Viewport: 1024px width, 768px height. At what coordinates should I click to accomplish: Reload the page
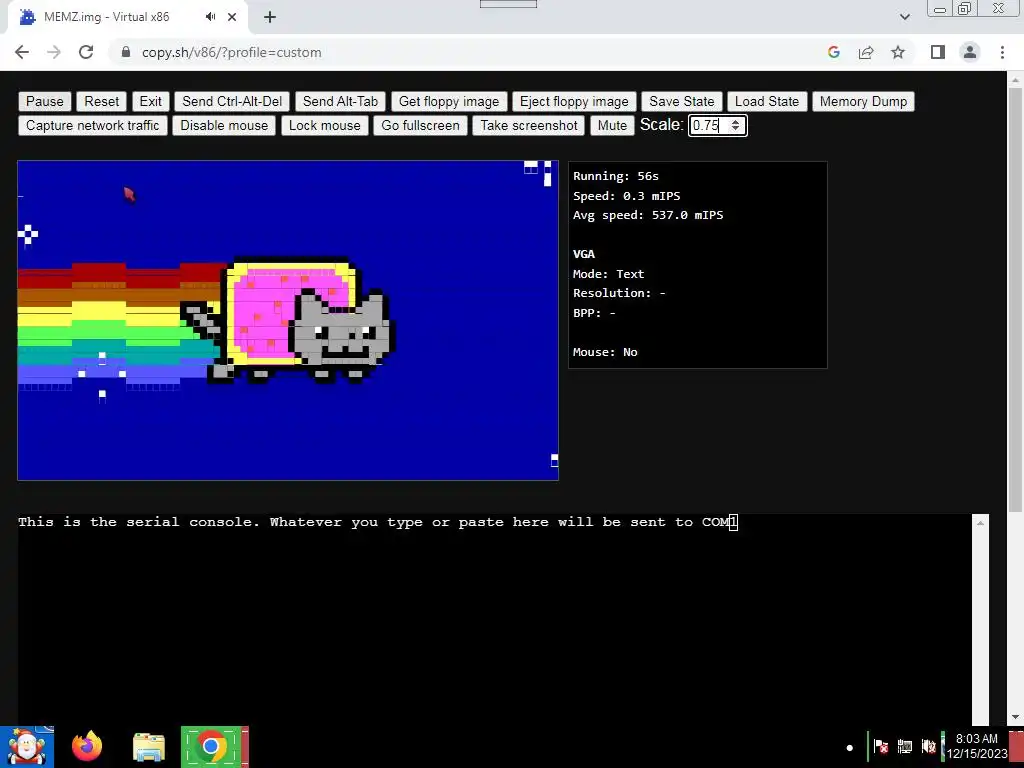[x=86, y=52]
